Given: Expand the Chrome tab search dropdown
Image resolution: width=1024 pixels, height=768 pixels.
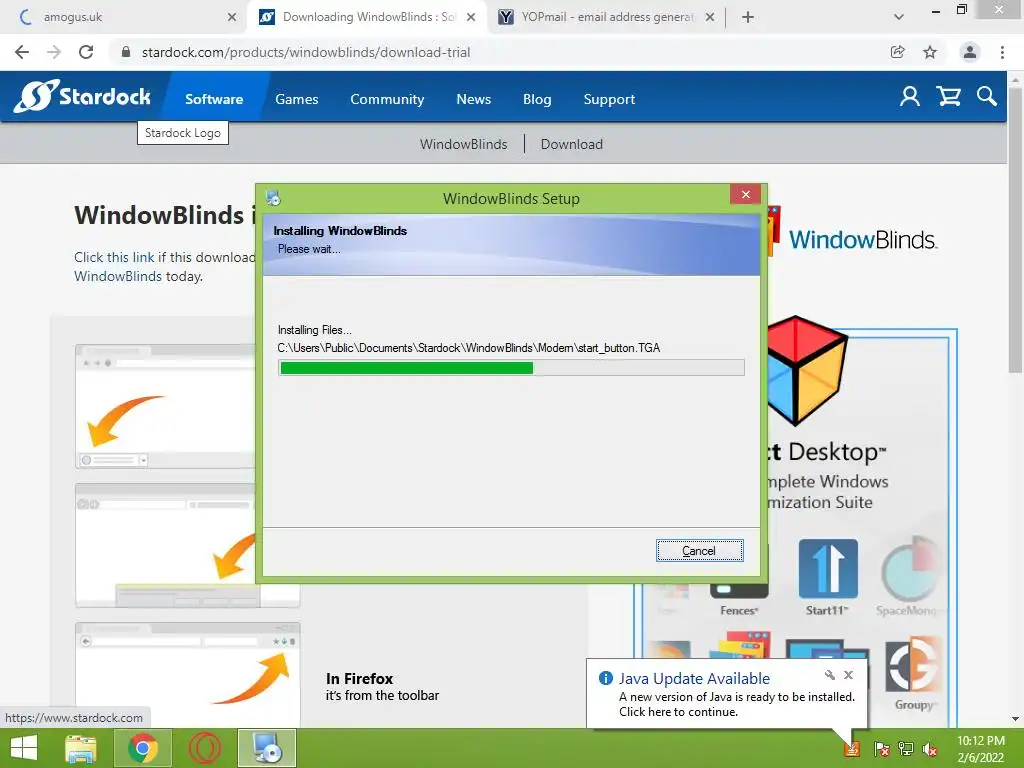Looking at the screenshot, I should [x=899, y=17].
